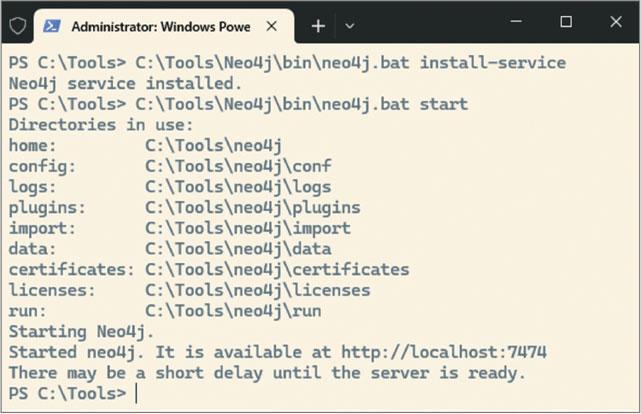Click empty title bar area beside dropdown
The height and width of the screenshot is (414, 641).
coord(430,22)
